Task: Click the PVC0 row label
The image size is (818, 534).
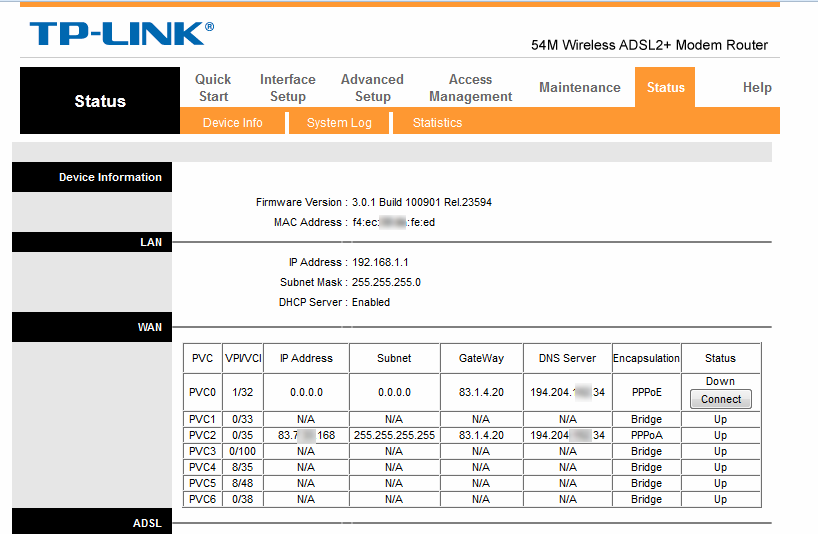Action: (202, 392)
